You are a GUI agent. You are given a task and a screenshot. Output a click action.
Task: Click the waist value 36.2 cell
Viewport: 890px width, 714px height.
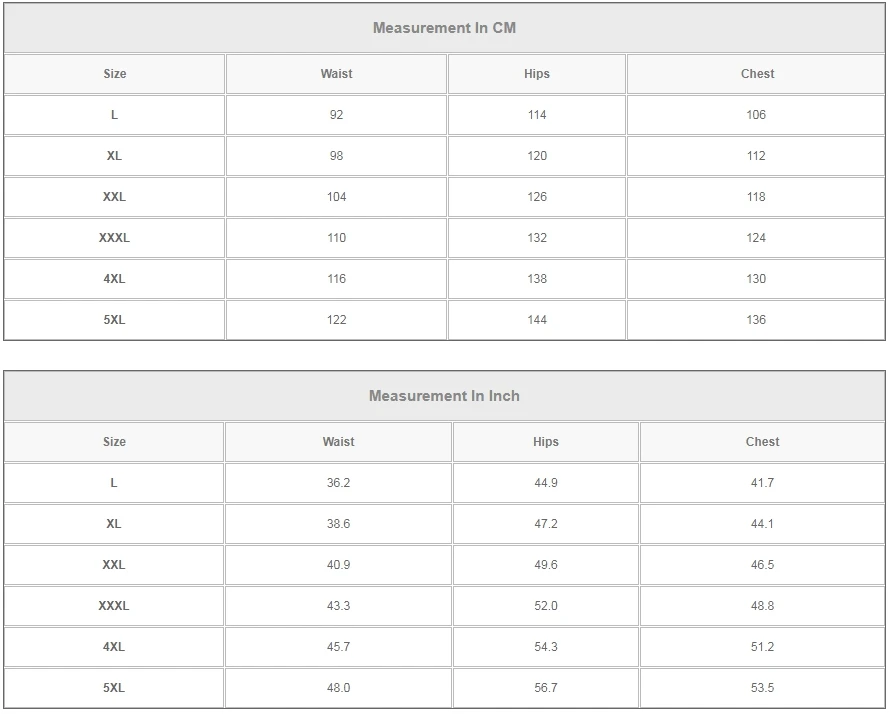(338, 483)
